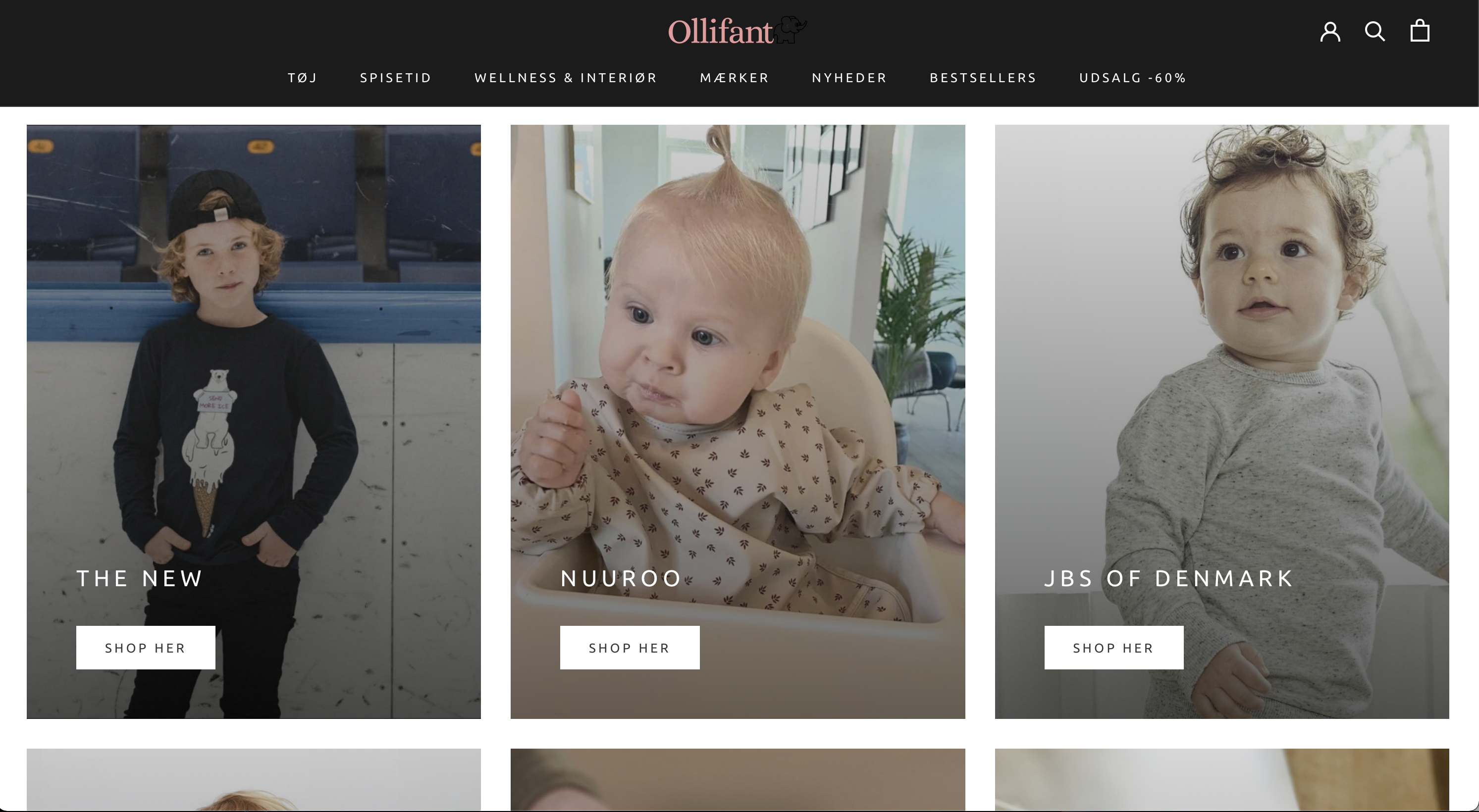The height and width of the screenshot is (812, 1479).
Task: Select THE NEW brand heading
Action: [x=140, y=578]
